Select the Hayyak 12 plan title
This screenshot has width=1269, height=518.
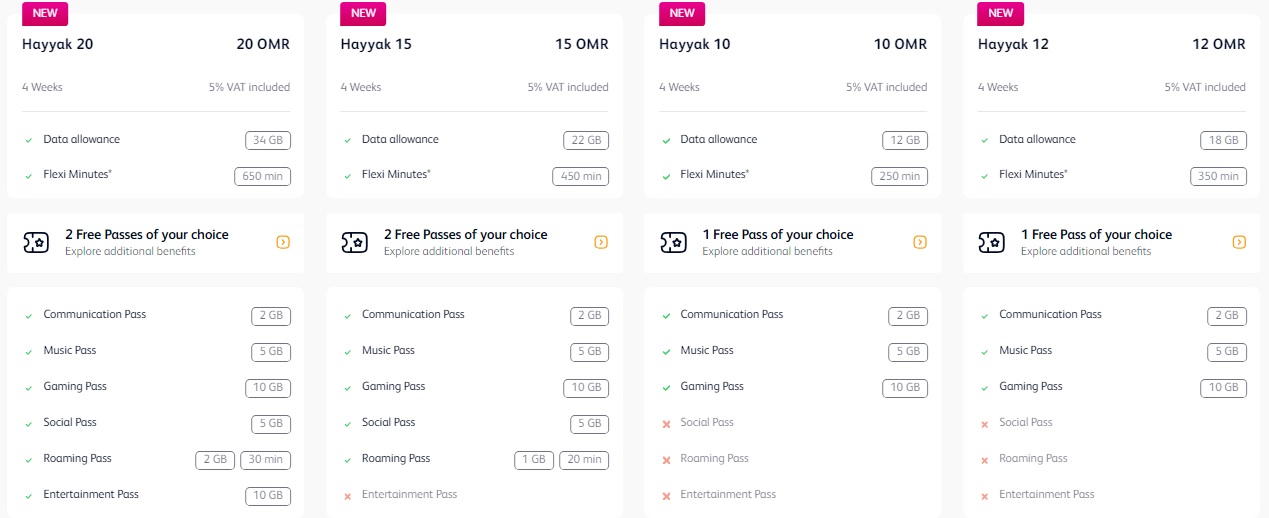pos(1013,44)
